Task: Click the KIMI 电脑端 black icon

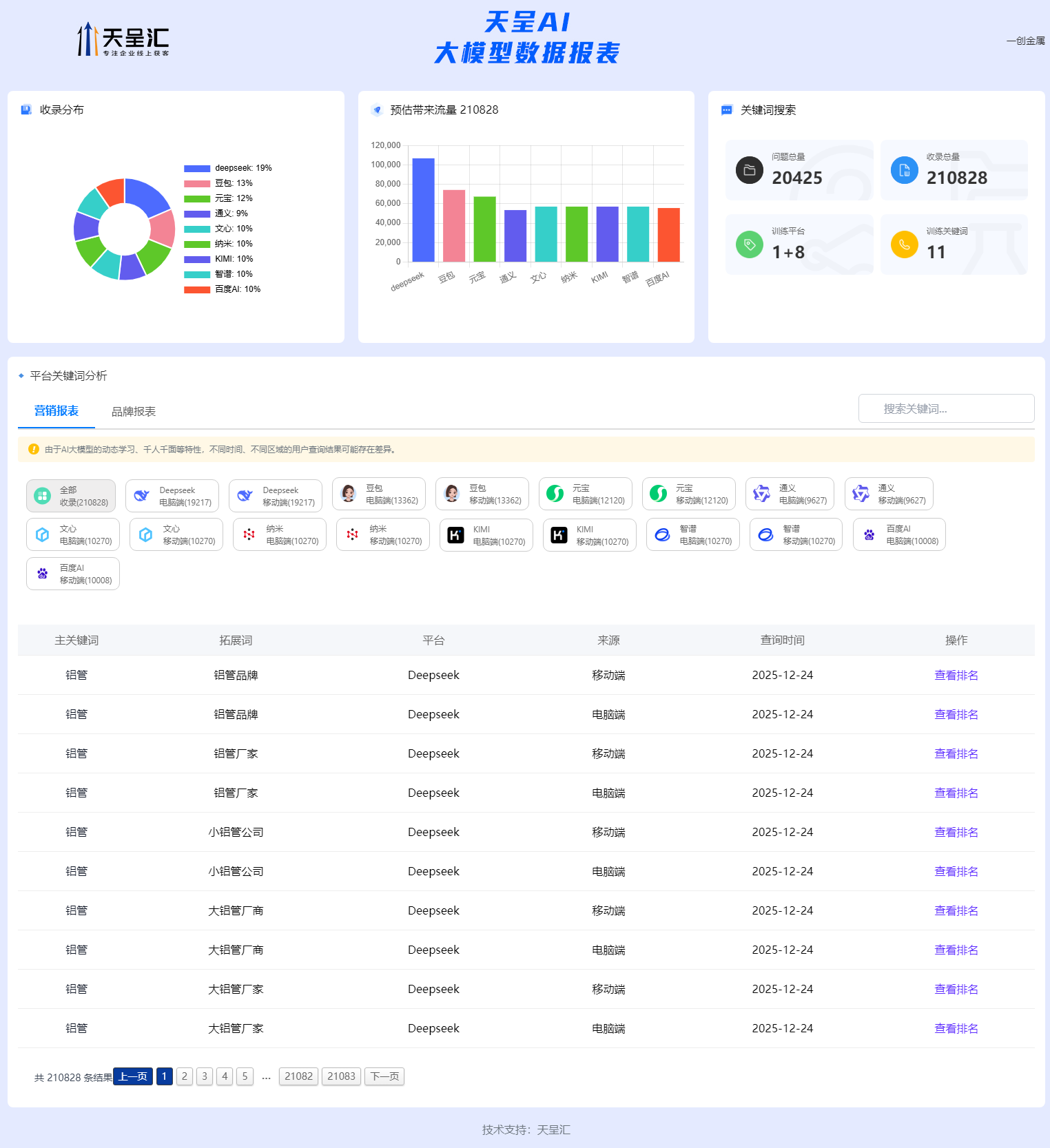Action: point(456,535)
